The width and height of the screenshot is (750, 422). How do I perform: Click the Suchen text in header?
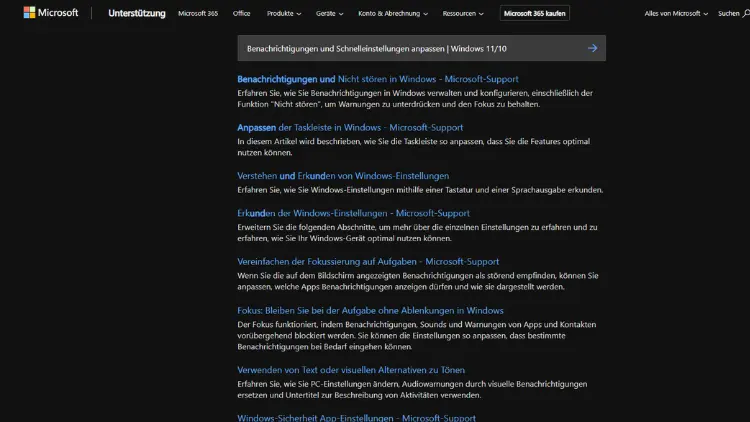728,13
